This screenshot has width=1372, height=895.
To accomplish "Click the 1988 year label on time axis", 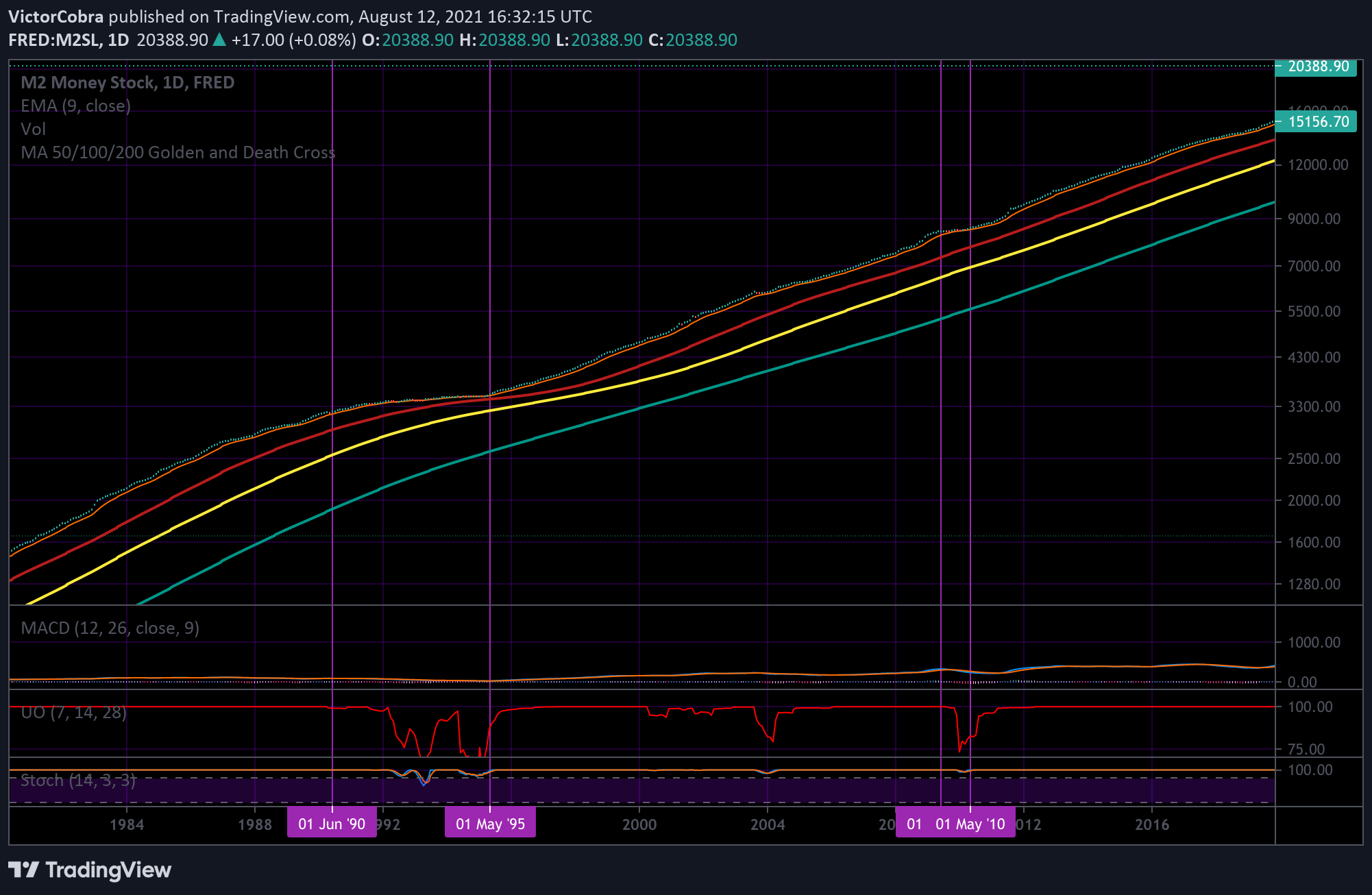I will point(255,824).
